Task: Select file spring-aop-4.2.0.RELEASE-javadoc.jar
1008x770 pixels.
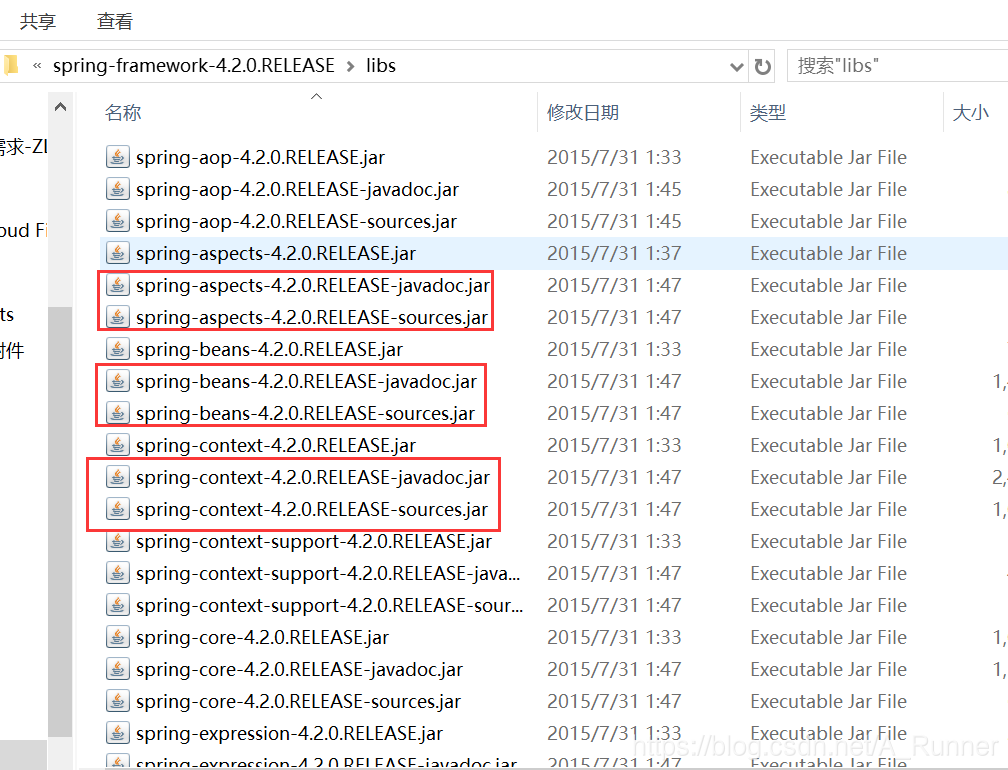Action: [298, 190]
